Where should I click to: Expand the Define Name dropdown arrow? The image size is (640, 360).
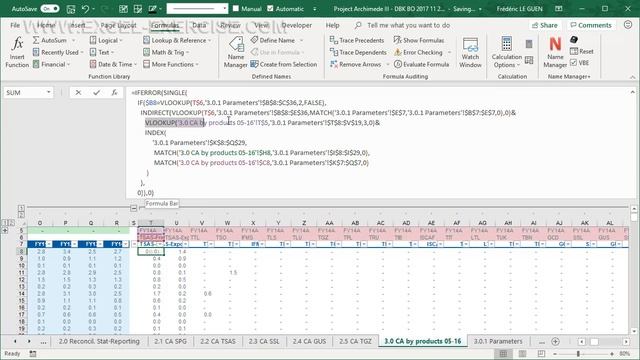point(302,40)
